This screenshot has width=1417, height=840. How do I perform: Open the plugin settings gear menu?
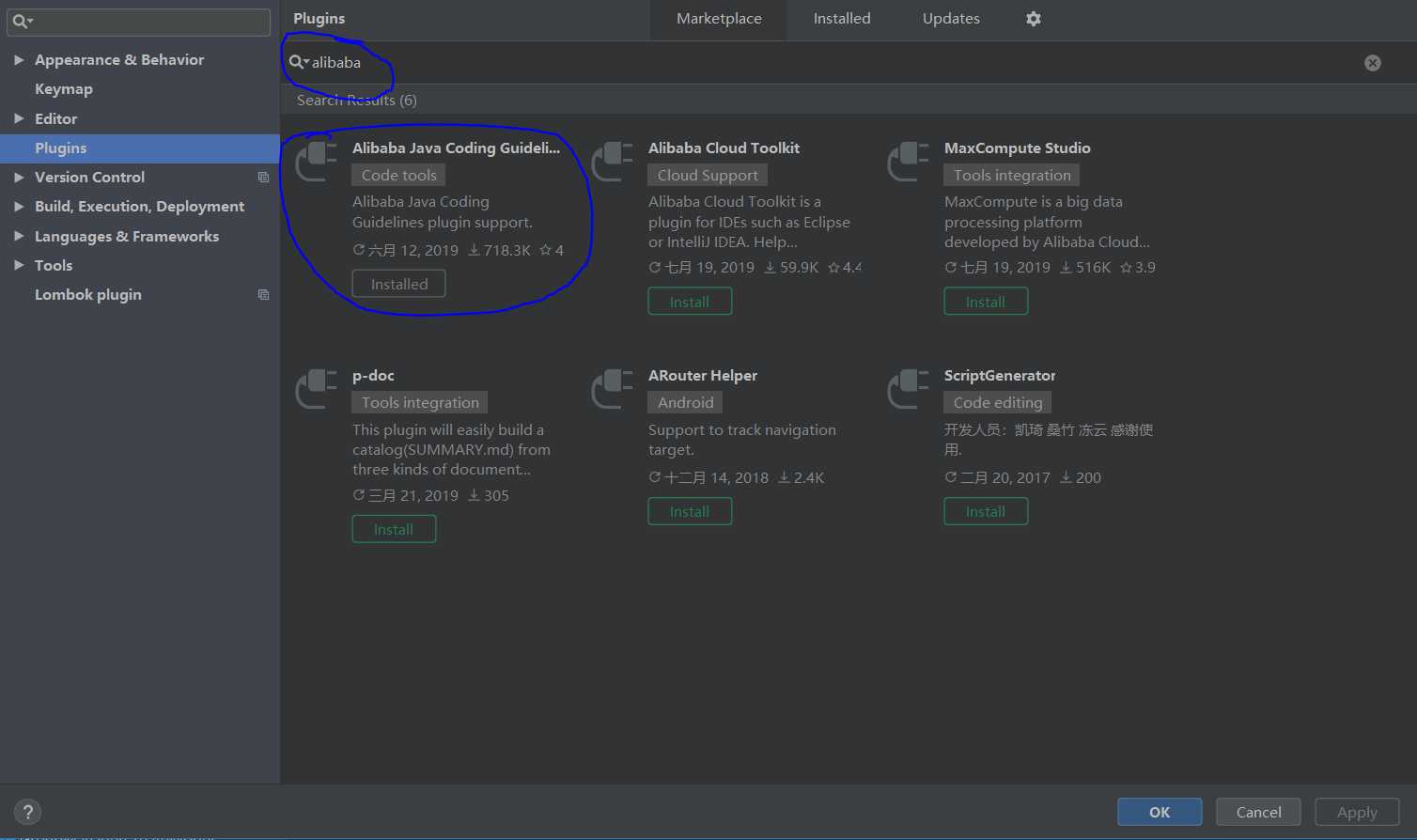coord(1034,19)
